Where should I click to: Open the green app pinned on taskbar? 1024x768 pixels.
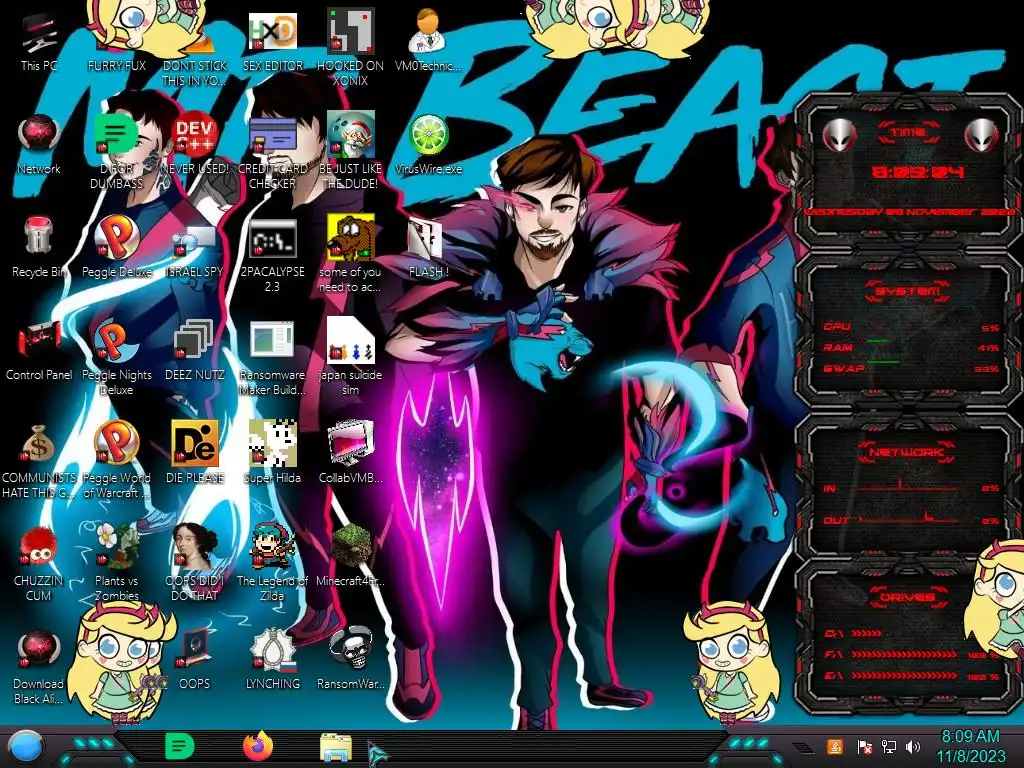click(180, 746)
